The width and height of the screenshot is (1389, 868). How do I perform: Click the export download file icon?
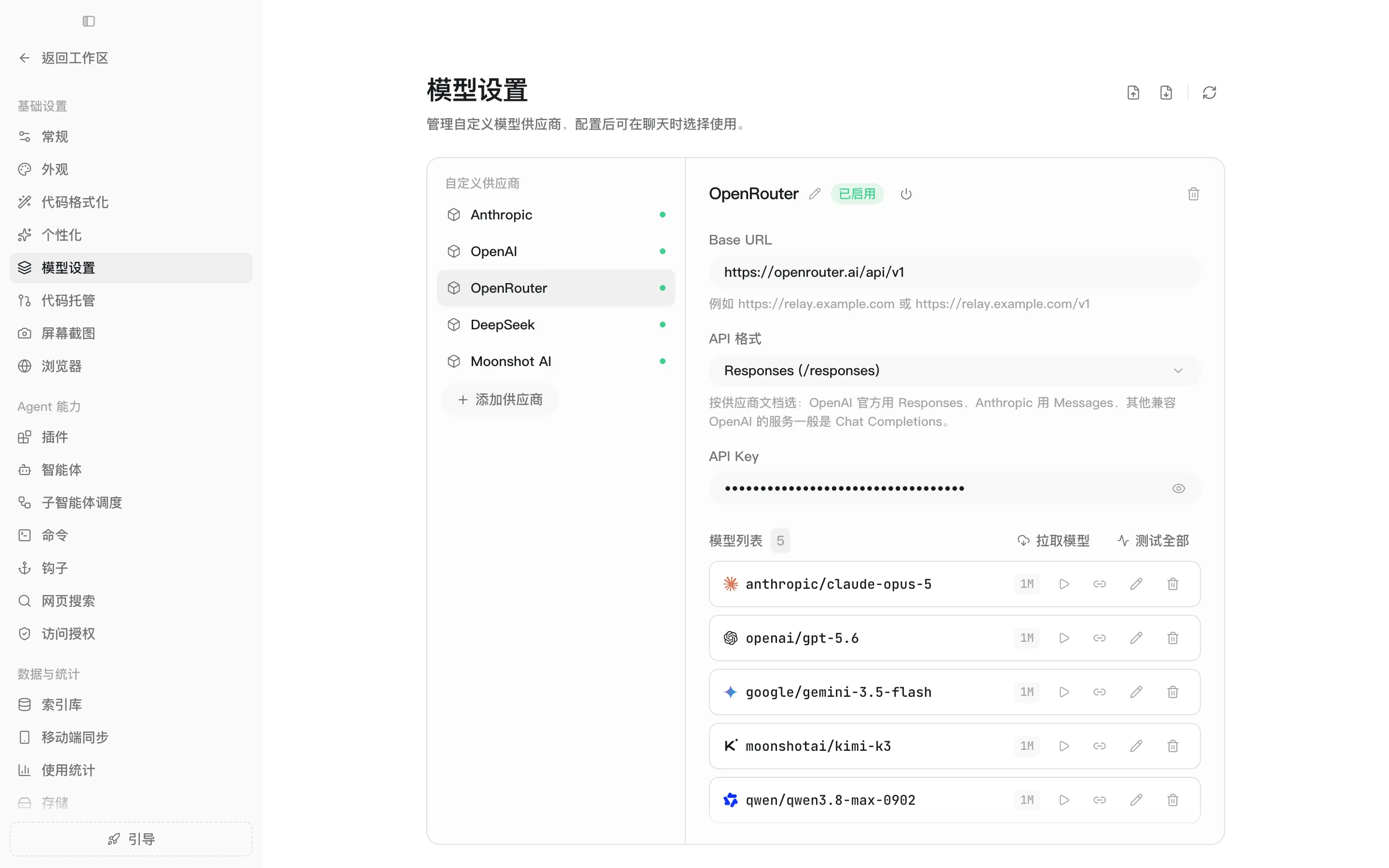click(1166, 93)
